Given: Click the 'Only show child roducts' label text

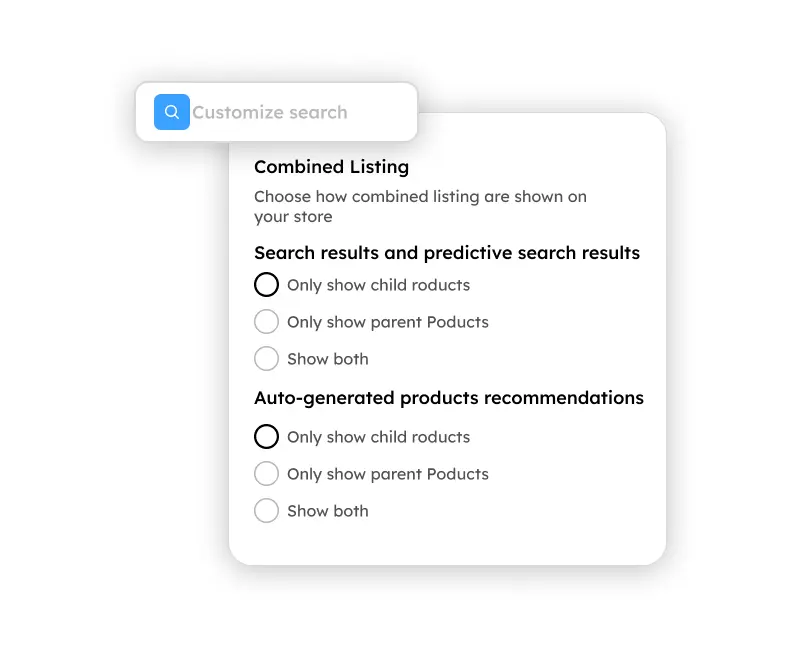Looking at the screenshot, I should tap(377, 285).
